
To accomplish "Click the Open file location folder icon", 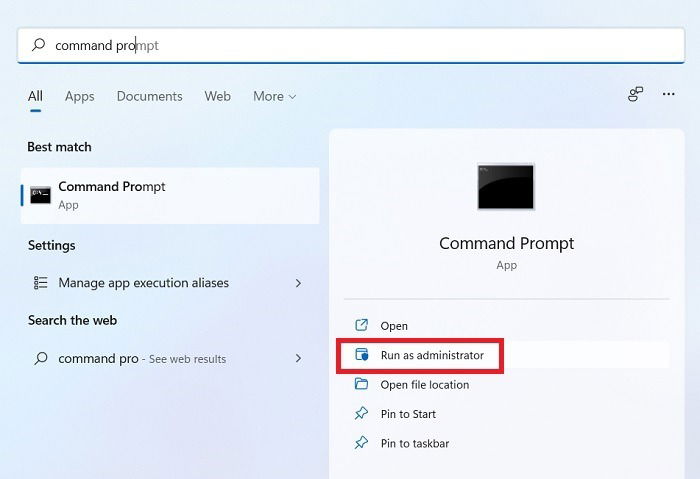I will point(361,384).
